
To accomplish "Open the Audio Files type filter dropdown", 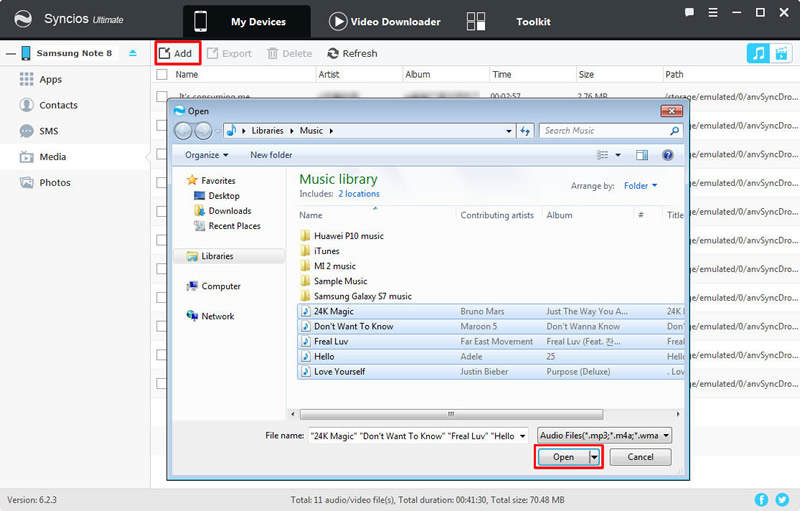I will (604, 436).
